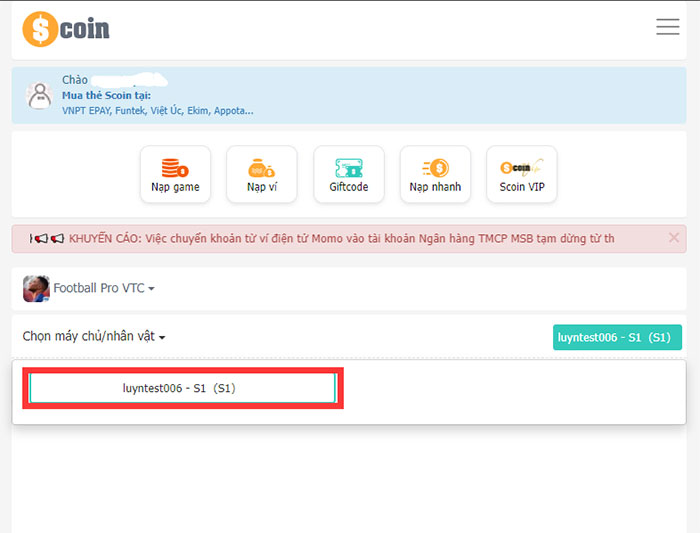Click the teal luyntest006 - S1 badge
This screenshot has width=700, height=533.
coord(616,337)
